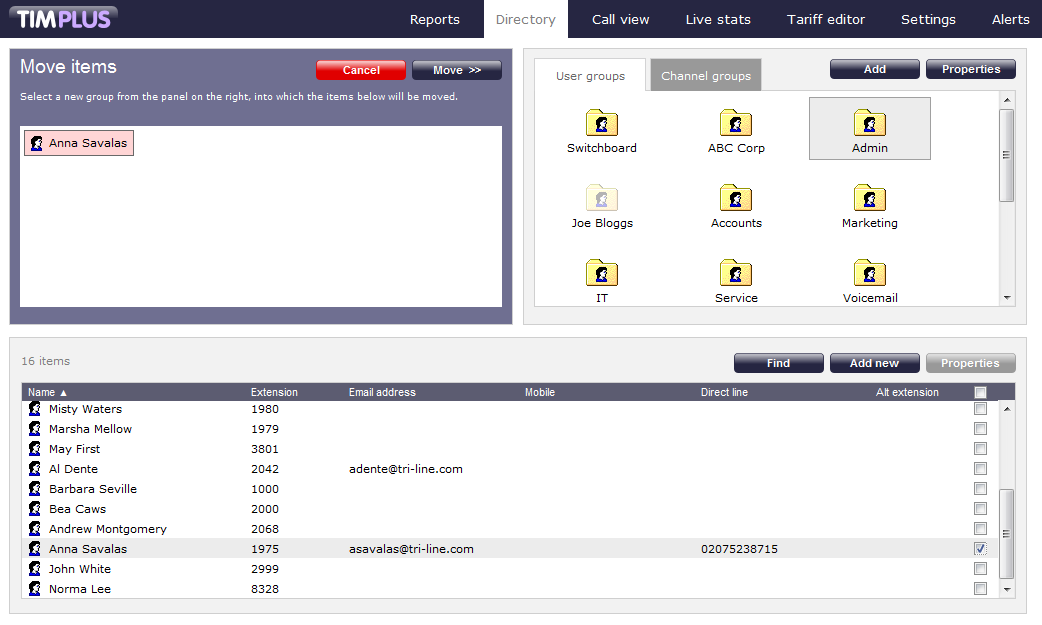Select the Marketing group folder
This screenshot has width=1042, height=625.
tap(869, 198)
